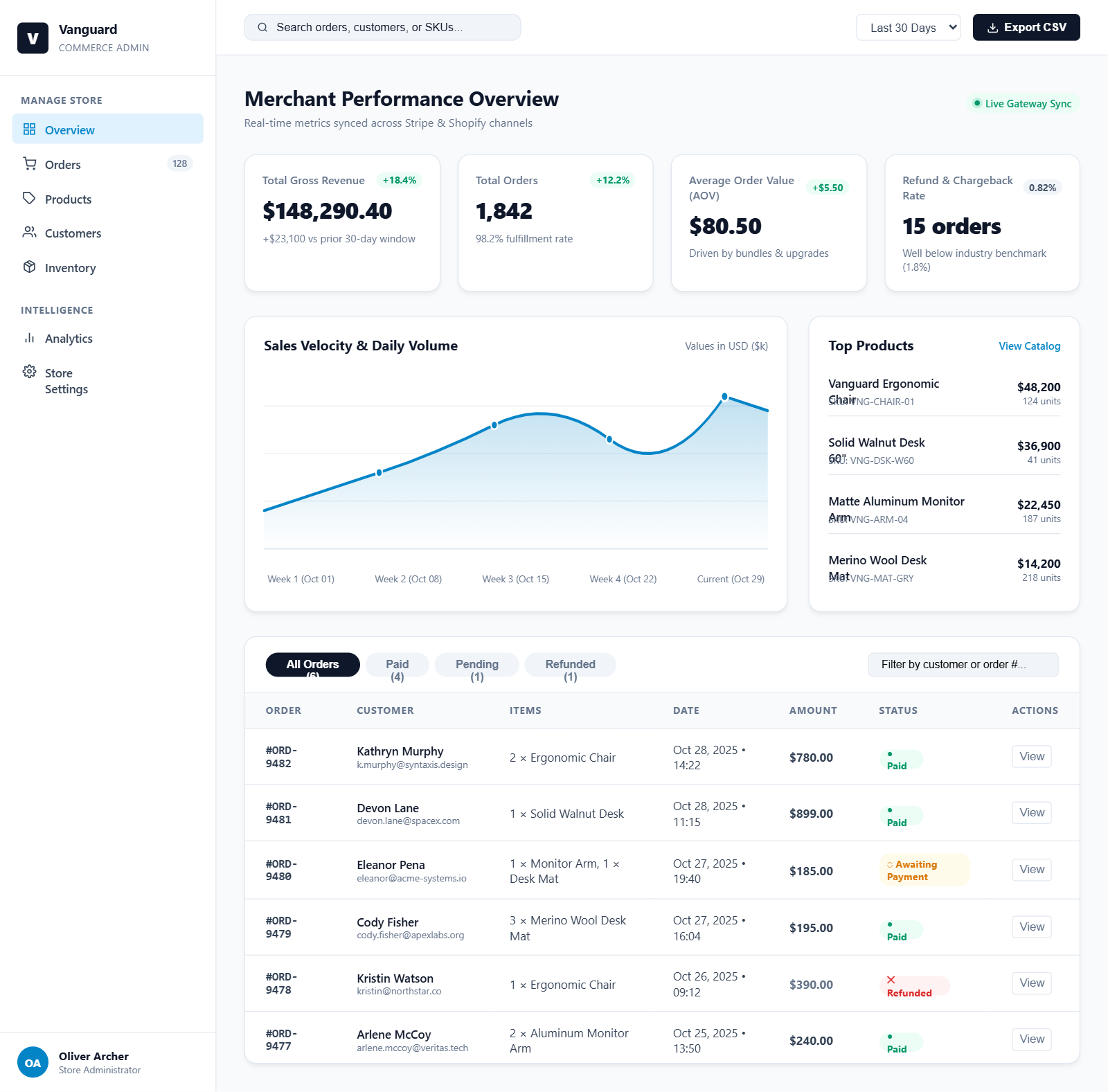This screenshot has width=1108, height=1092.
Task: Switch to the Paid orders tab
Action: [x=397, y=665]
